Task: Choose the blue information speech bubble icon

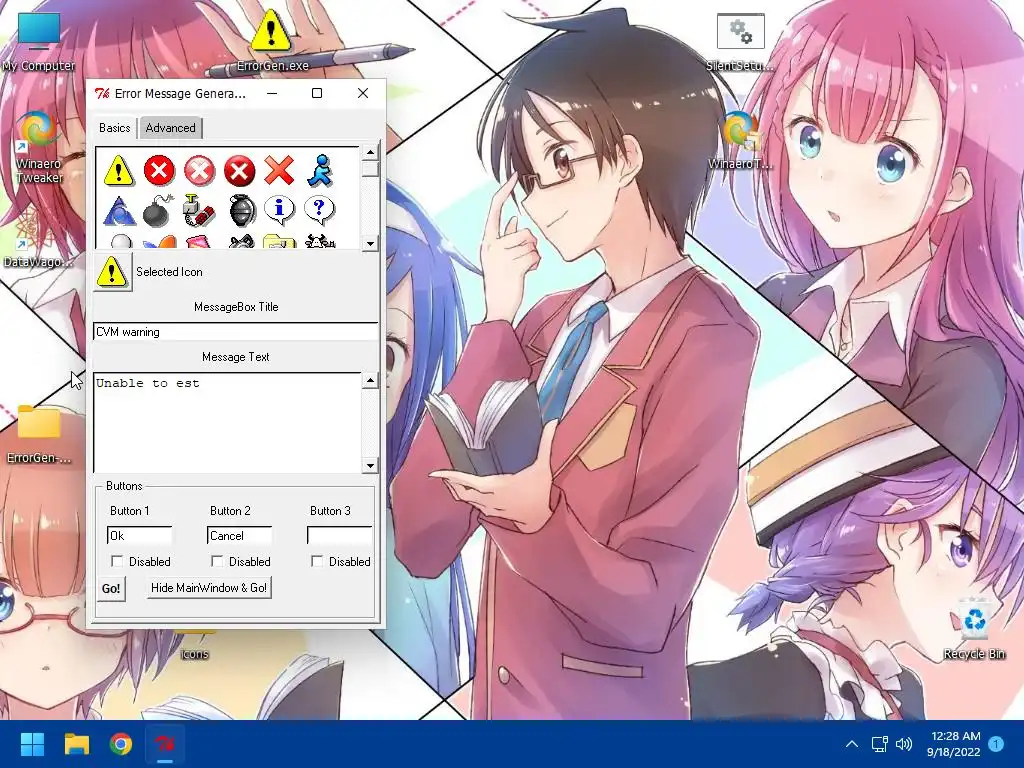Action: coord(280,209)
